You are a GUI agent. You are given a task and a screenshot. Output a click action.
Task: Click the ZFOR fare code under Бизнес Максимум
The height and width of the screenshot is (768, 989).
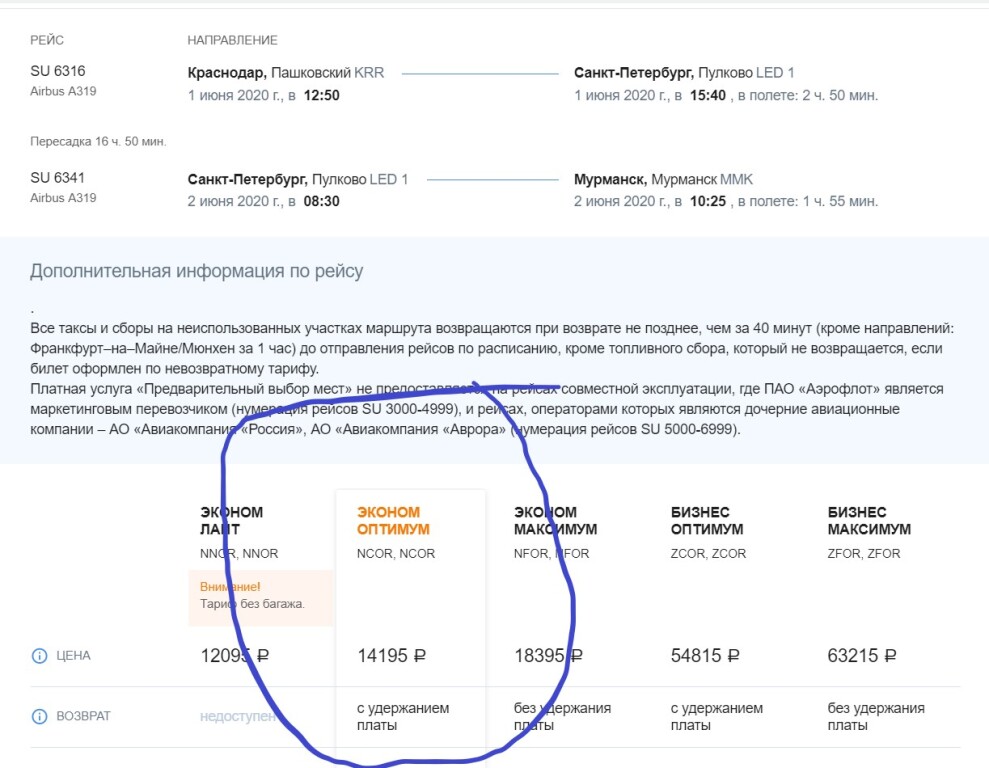pyautogui.click(x=864, y=553)
